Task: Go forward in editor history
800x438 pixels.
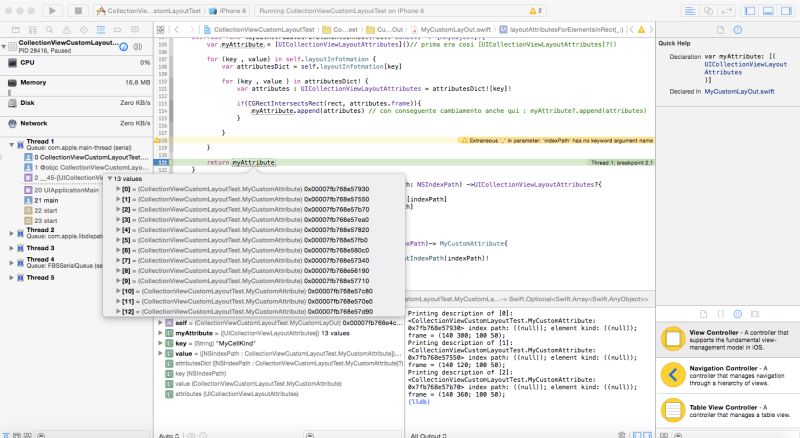Action: (192, 30)
